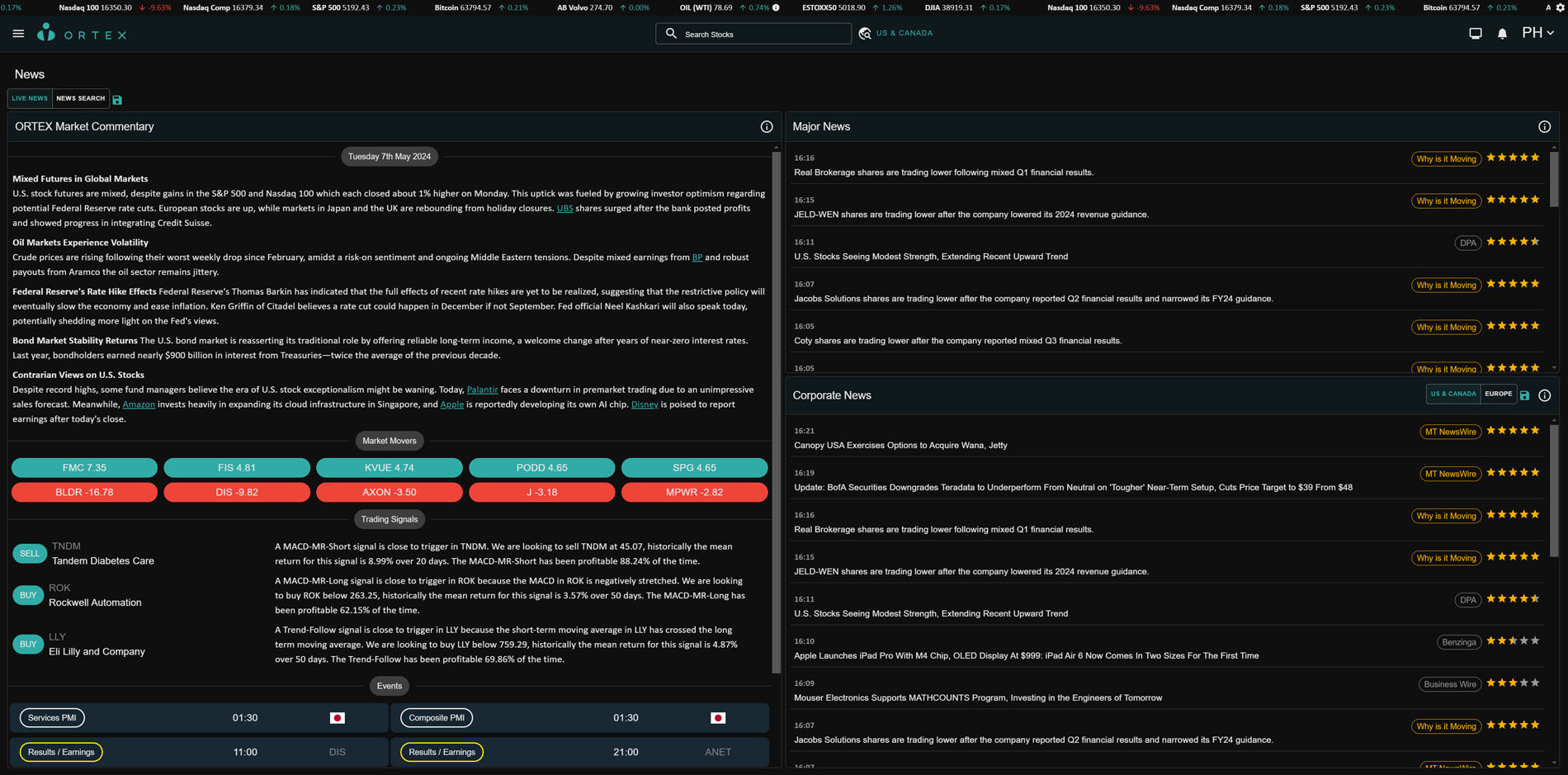Show info for ORTEX Market Commentary panel
Viewport: 1568px width, 775px height.
766,127
